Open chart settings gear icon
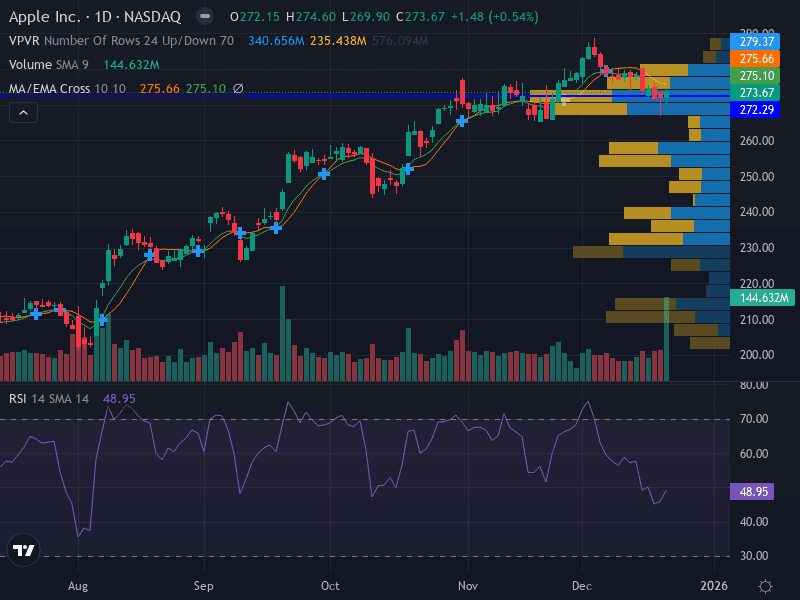Image resolution: width=800 pixels, height=600 pixels. (x=765, y=586)
